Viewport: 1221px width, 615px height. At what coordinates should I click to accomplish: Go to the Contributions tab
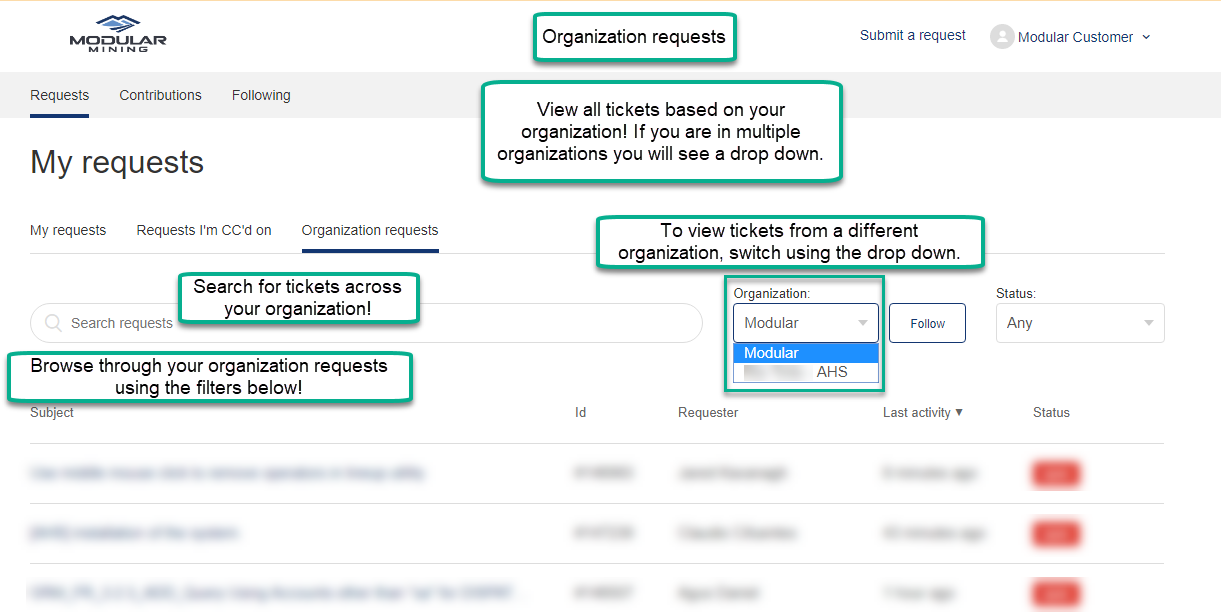(x=161, y=95)
